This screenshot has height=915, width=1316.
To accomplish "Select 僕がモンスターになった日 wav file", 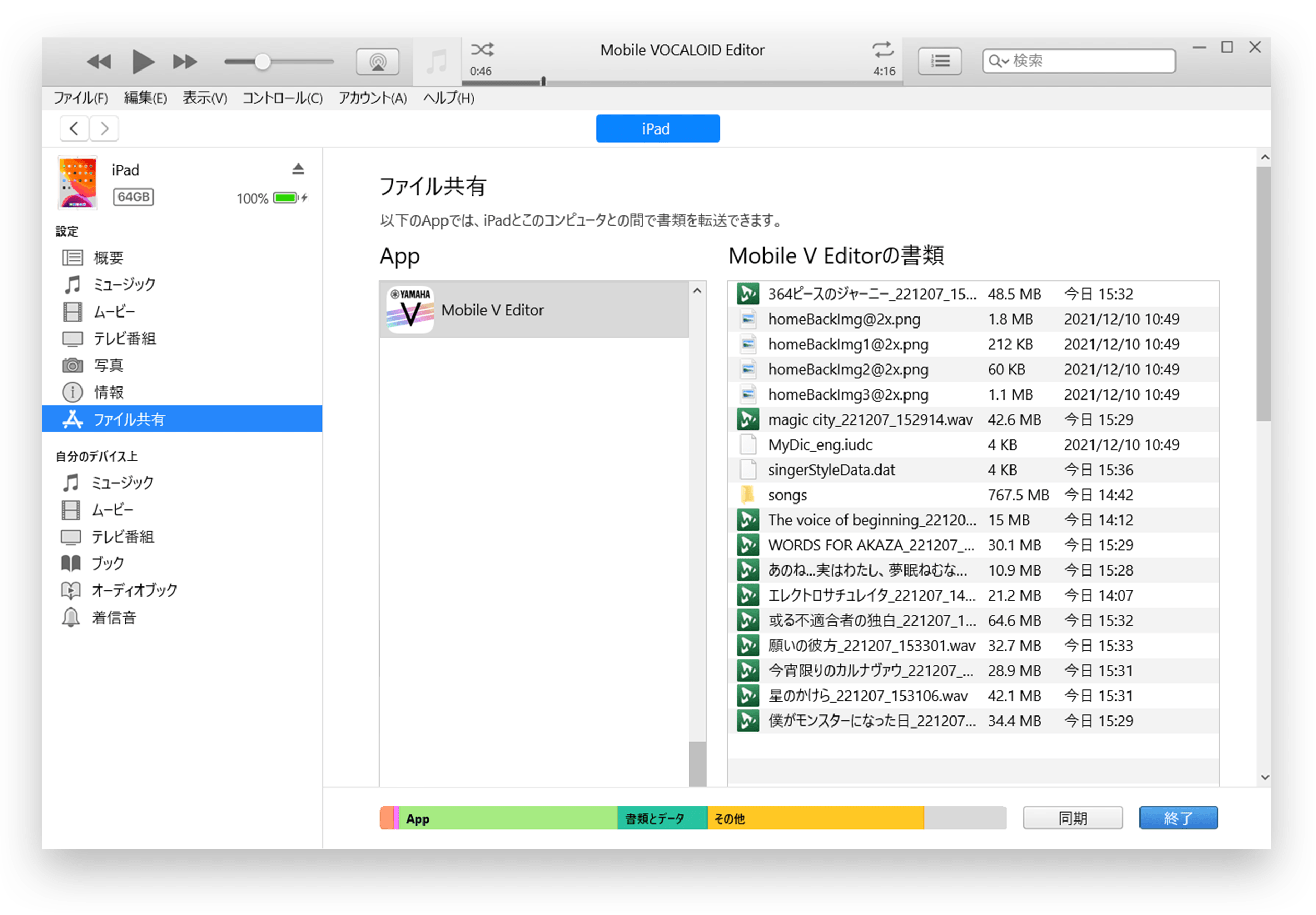I will click(973, 721).
